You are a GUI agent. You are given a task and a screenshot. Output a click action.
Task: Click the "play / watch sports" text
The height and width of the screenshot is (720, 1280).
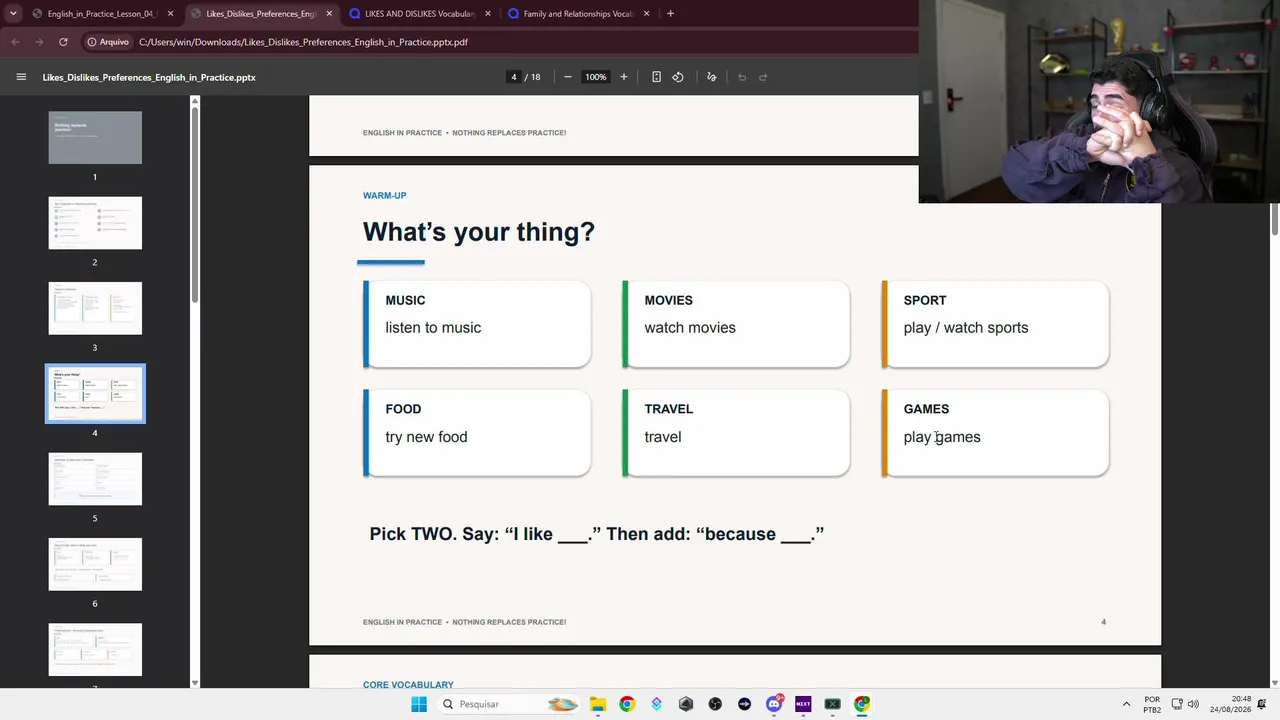pos(965,328)
